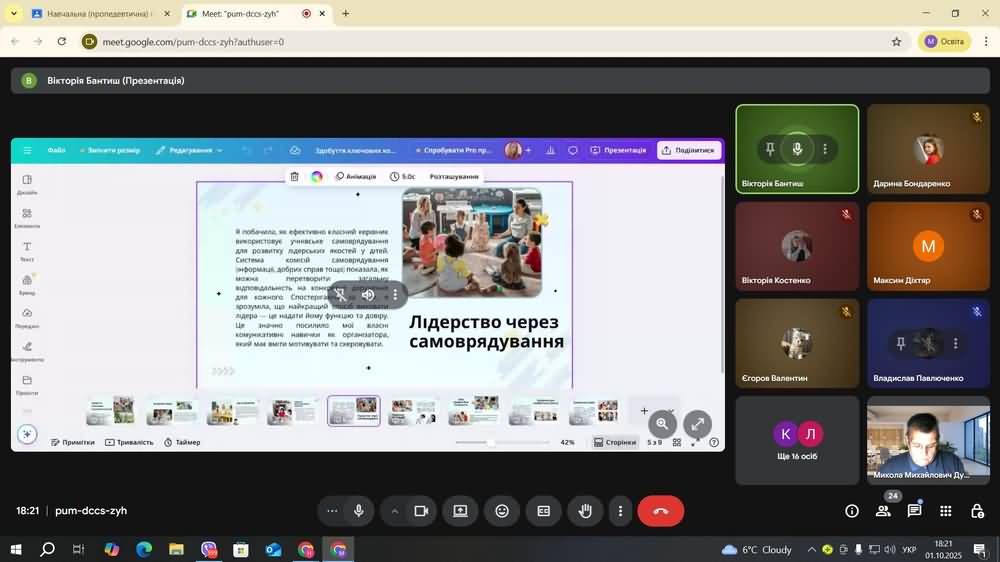Click the raise hand icon
Viewport: 1000px width, 562px height.
click(585, 511)
